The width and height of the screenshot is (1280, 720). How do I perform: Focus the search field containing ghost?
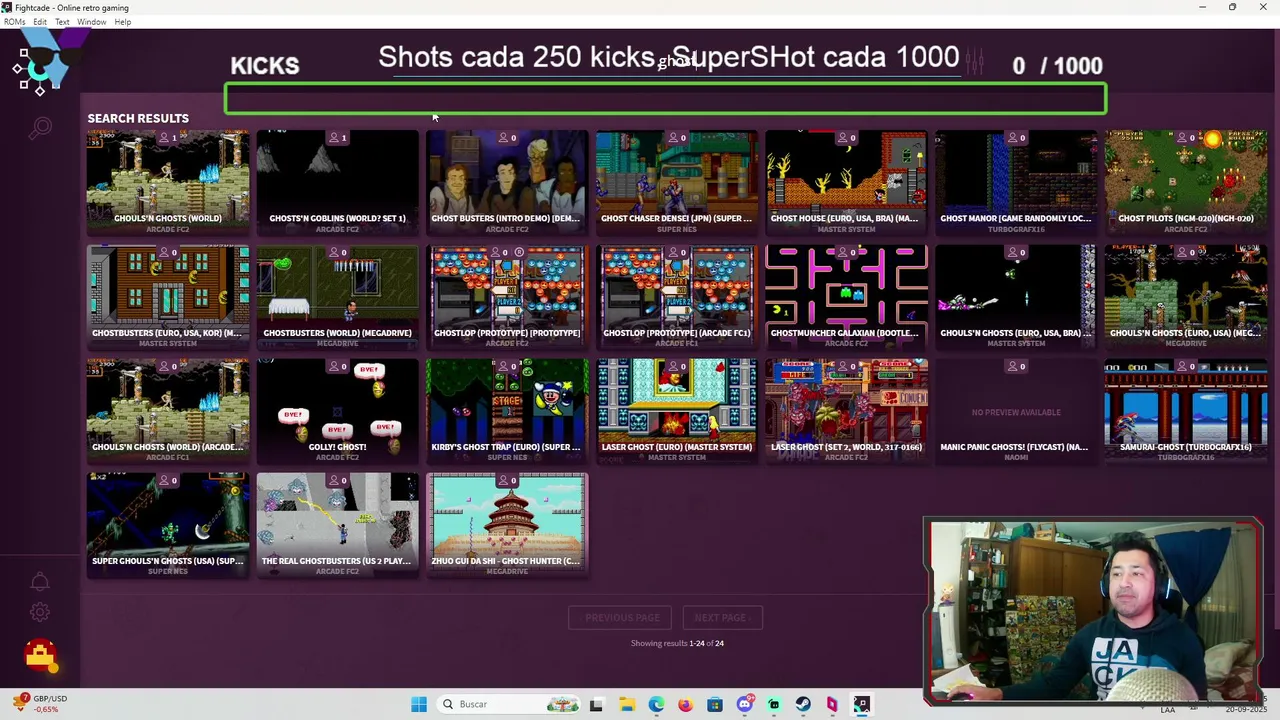tap(677, 62)
